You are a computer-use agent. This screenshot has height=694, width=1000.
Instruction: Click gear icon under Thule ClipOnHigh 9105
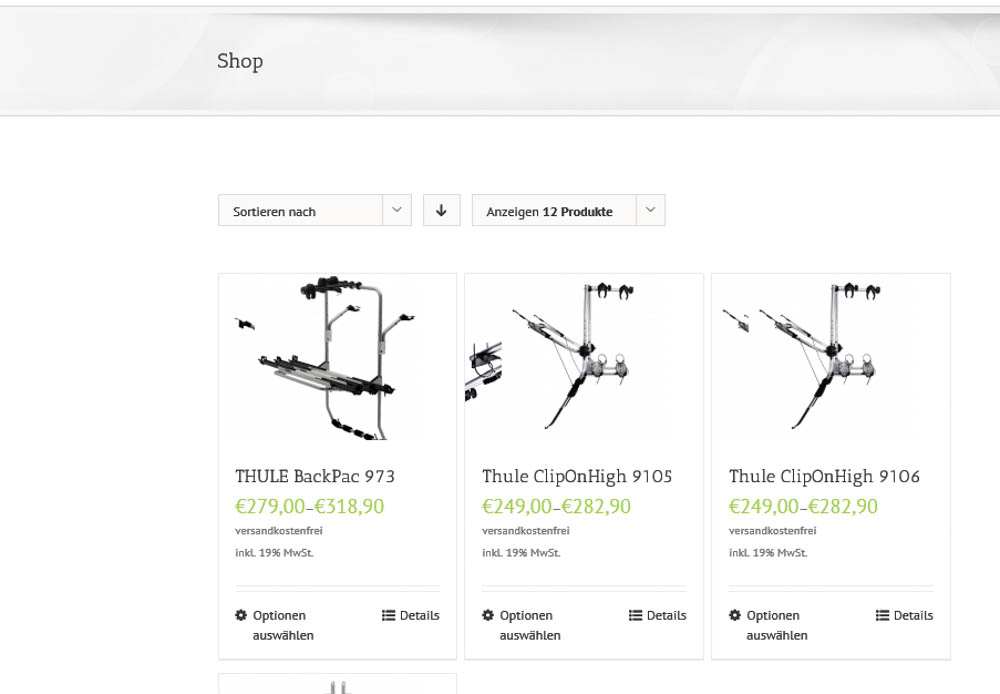(488, 615)
